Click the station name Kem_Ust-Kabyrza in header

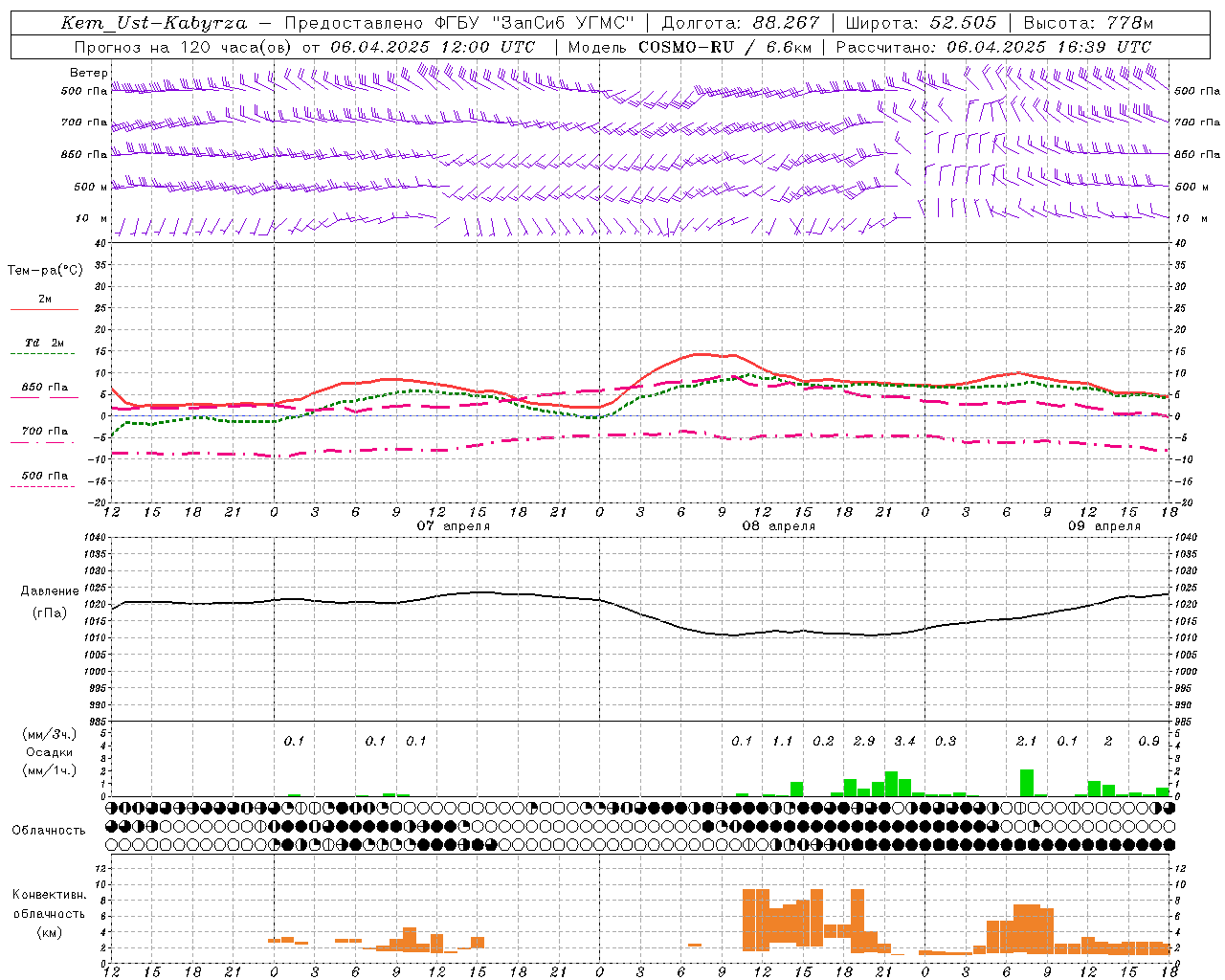click(154, 23)
